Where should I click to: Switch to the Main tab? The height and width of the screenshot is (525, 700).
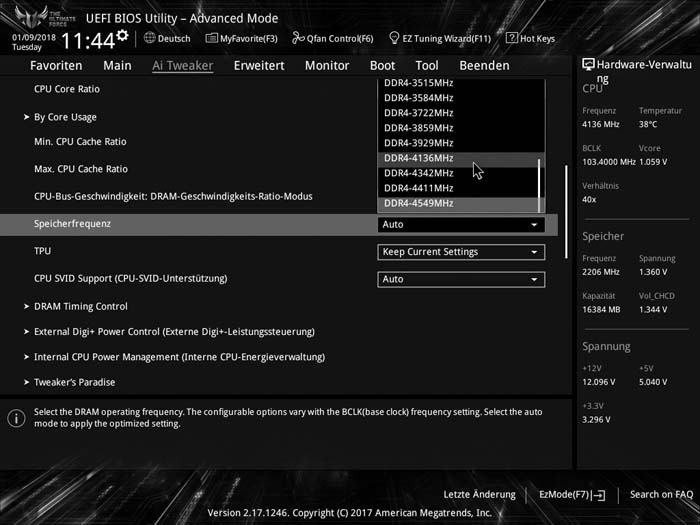[117, 66]
